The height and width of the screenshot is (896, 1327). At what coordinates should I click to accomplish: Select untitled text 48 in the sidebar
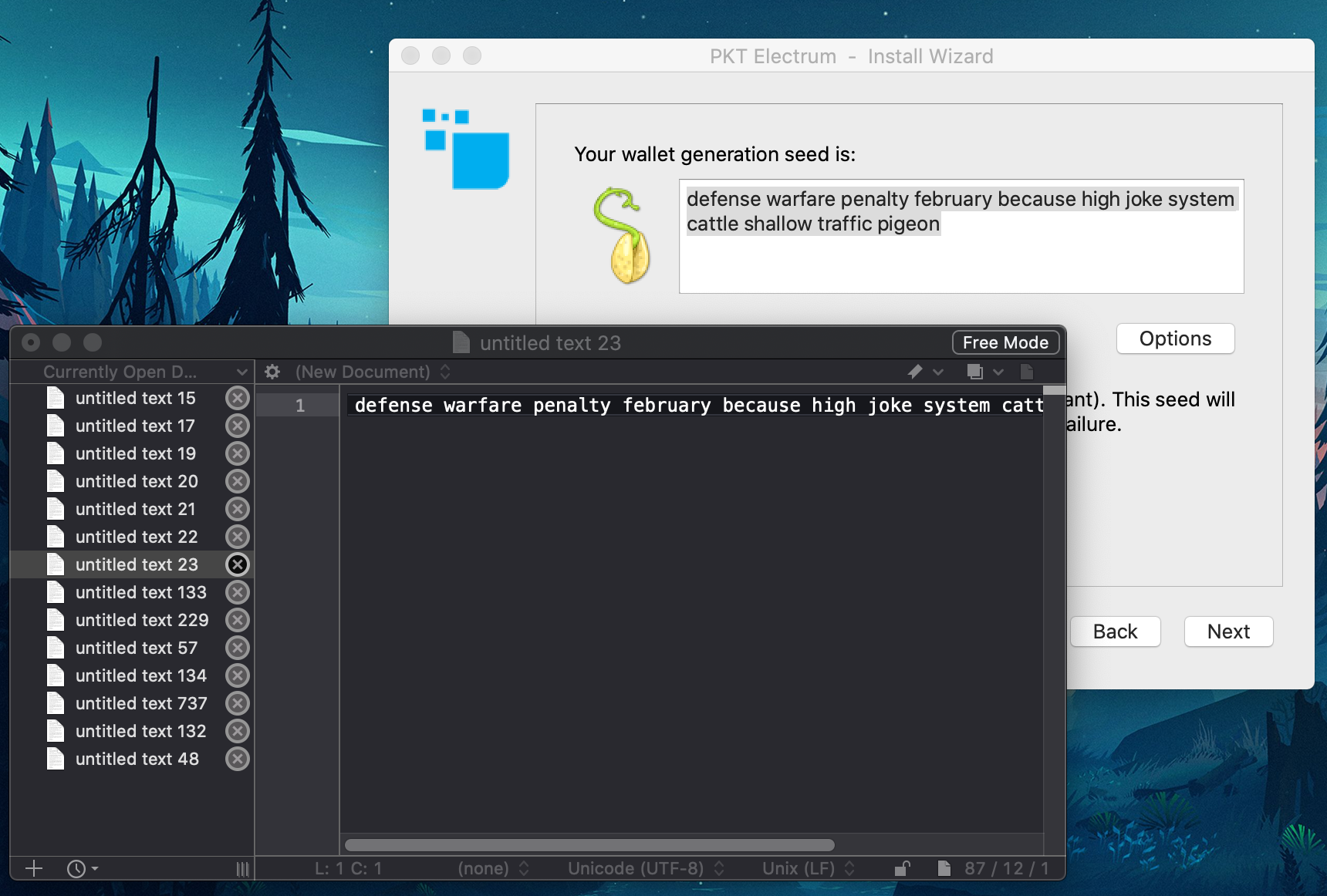[137, 759]
